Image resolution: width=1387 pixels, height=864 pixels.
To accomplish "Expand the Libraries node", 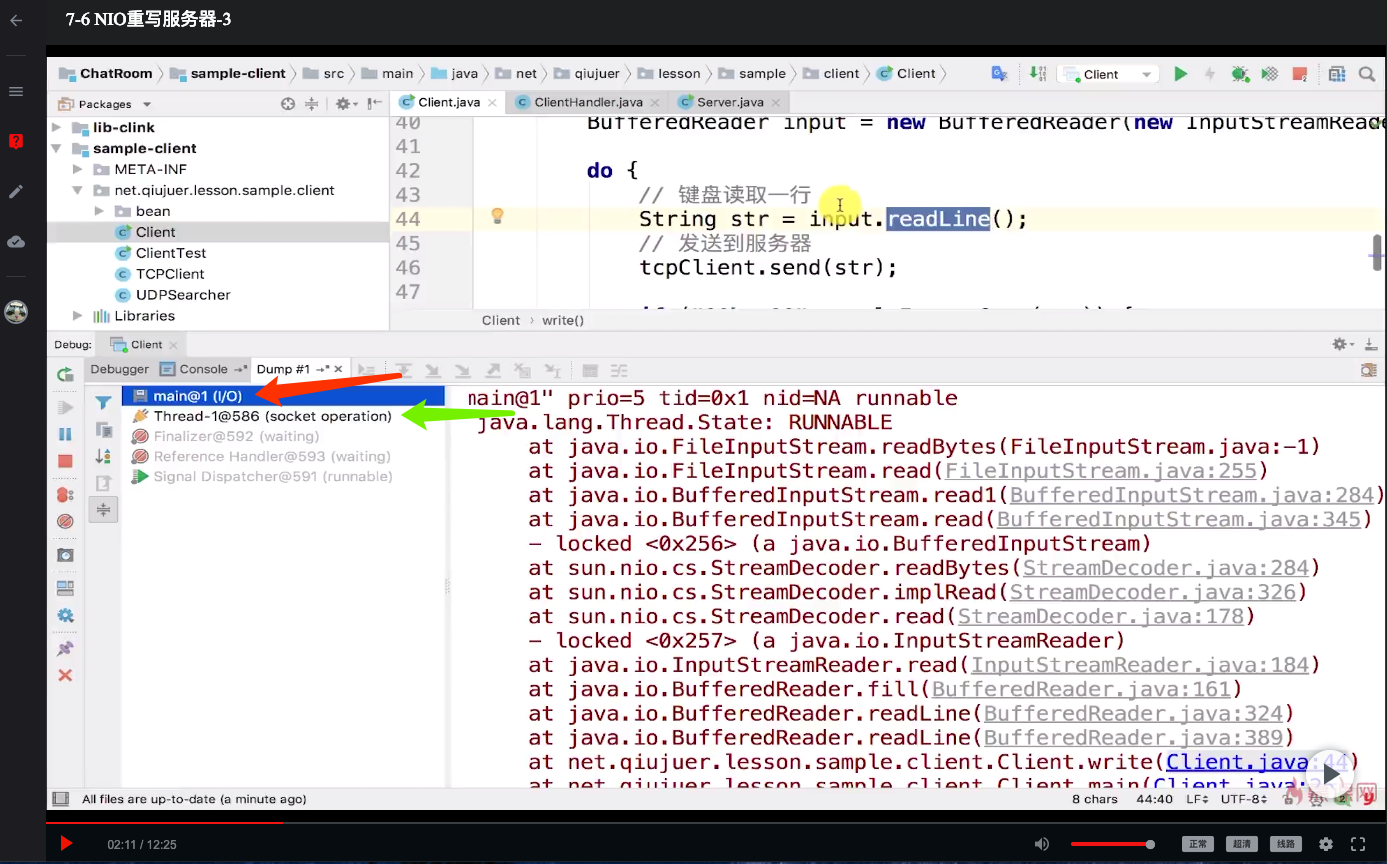I will point(78,316).
